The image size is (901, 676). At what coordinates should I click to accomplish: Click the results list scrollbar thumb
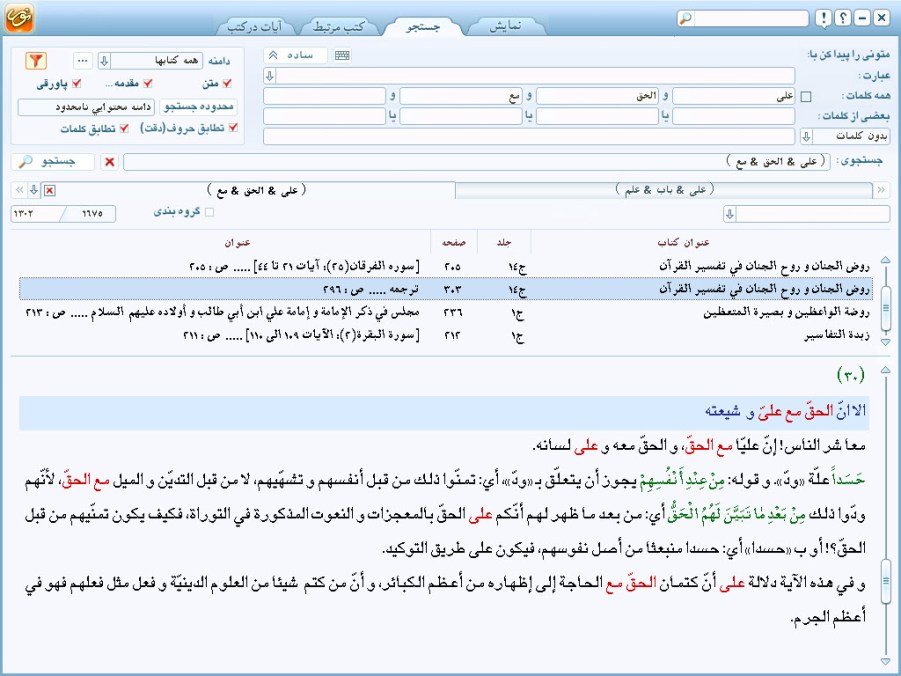886,308
